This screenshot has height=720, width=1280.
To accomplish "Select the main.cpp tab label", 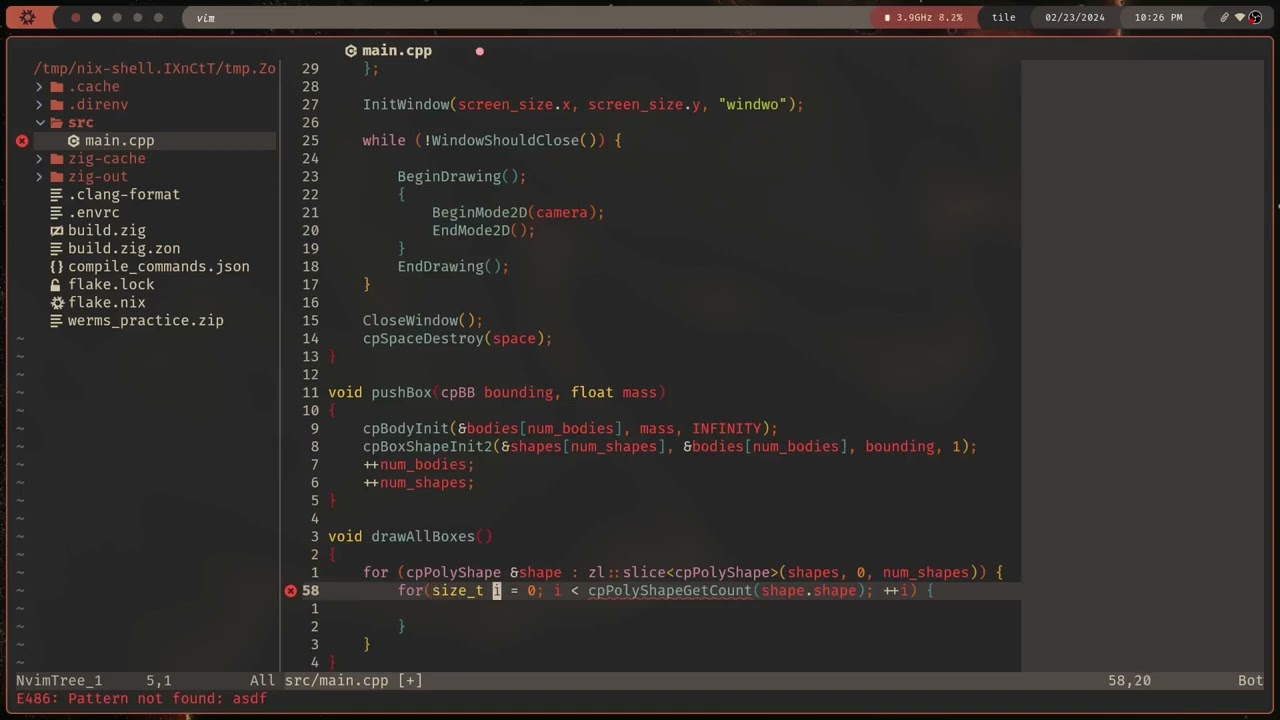I will 397,51.
